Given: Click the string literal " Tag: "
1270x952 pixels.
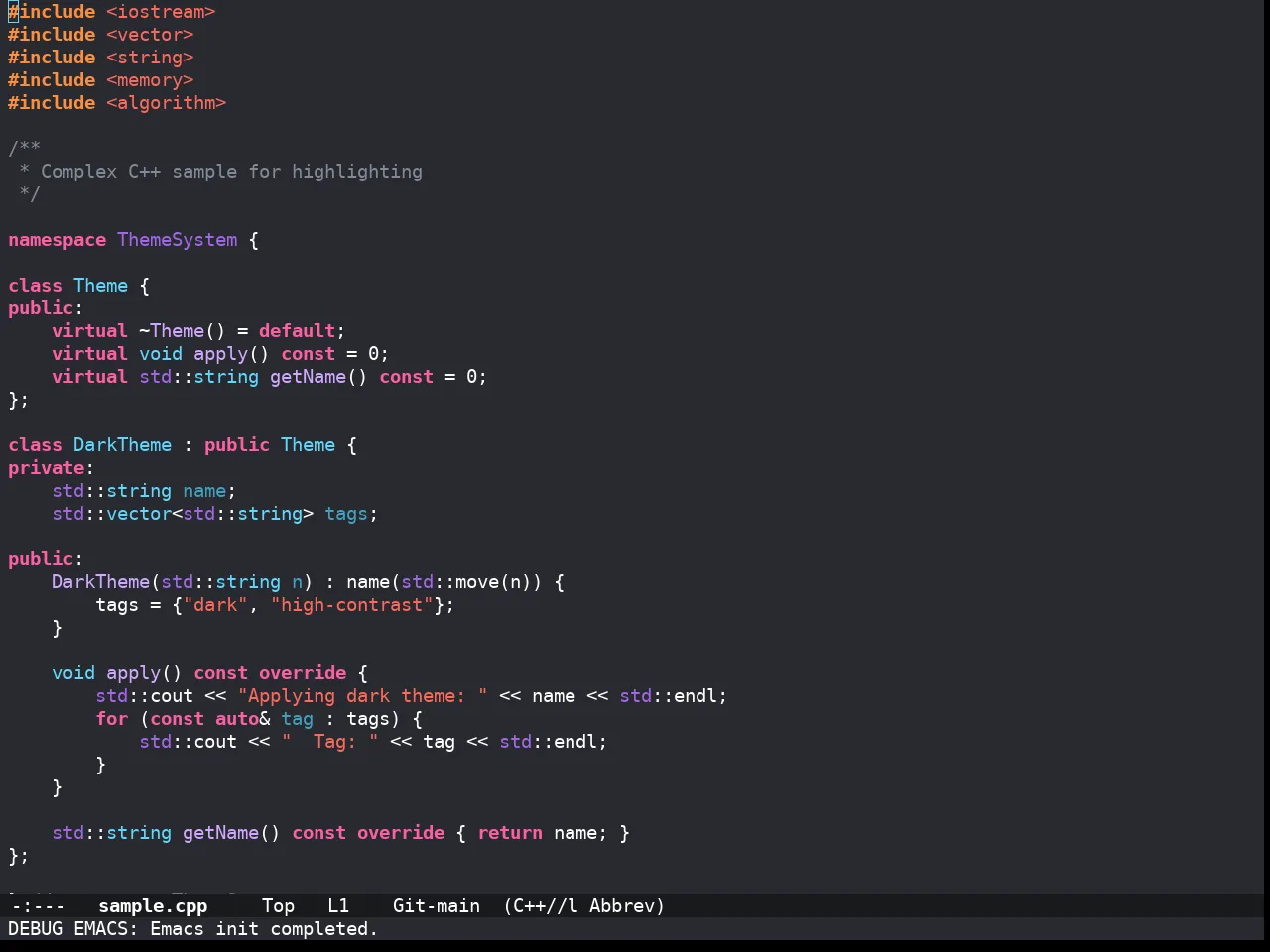Looking at the screenshot, I should click(330, 742).
